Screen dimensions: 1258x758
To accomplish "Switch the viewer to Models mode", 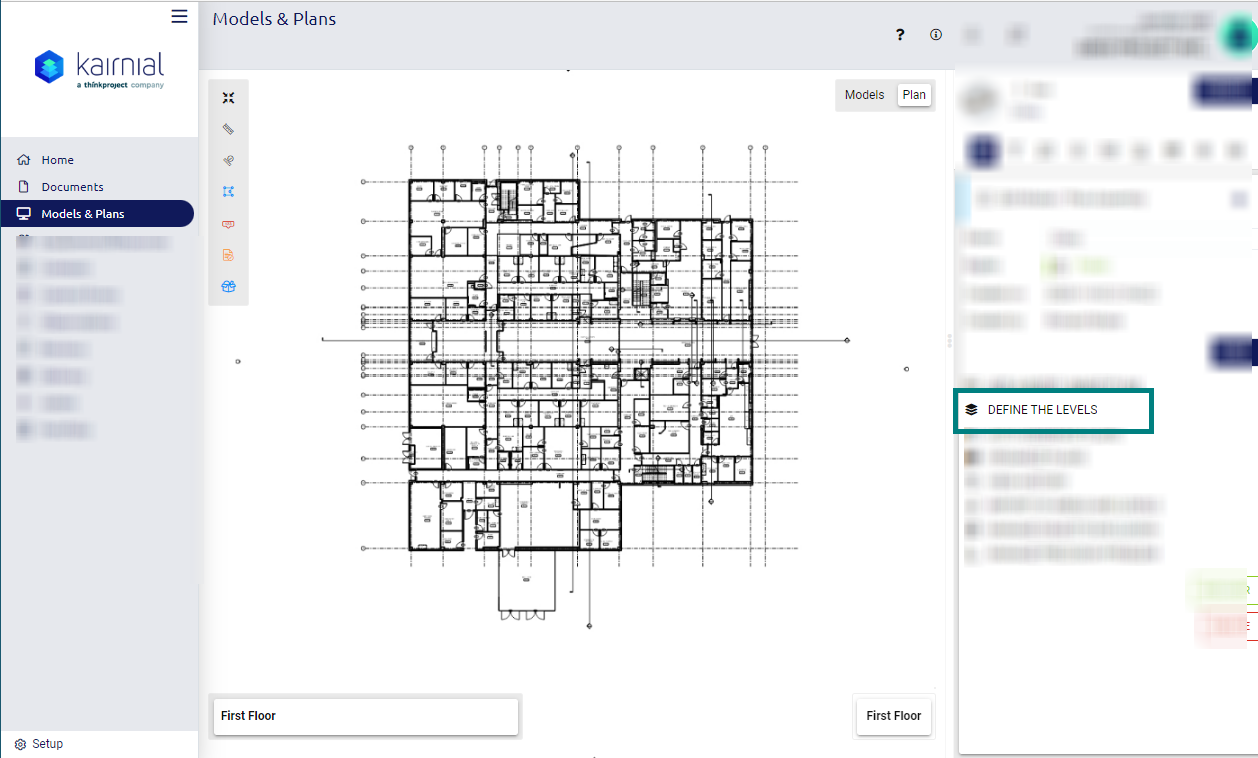I will point(864,95).
